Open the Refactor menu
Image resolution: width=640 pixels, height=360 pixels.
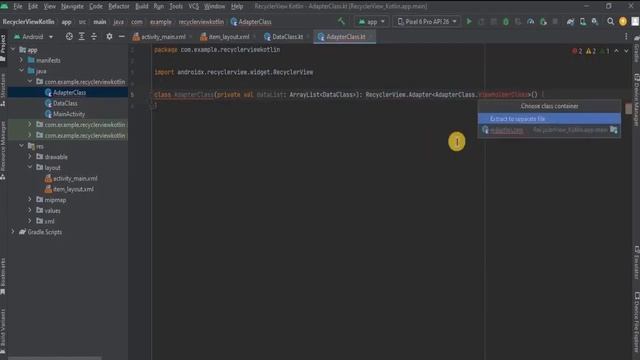pyautogui.click(x=119, y=6)
